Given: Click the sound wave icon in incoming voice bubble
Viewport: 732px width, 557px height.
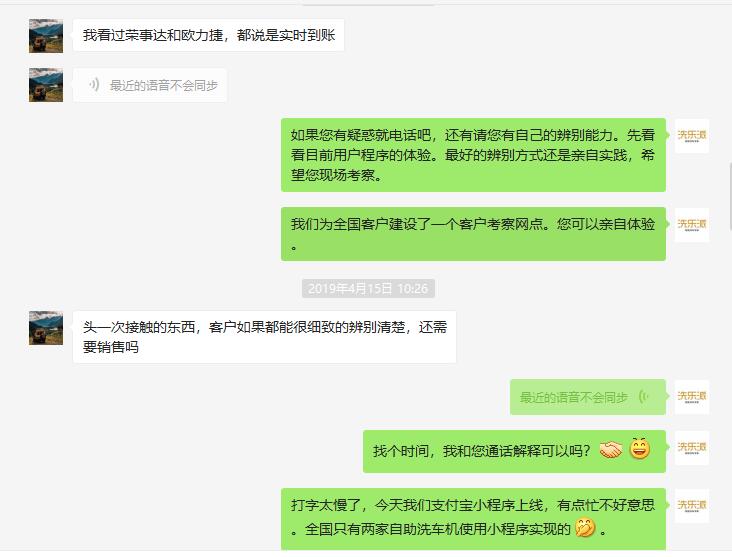Looking at the screenshot, I should [x=94, y=85].
